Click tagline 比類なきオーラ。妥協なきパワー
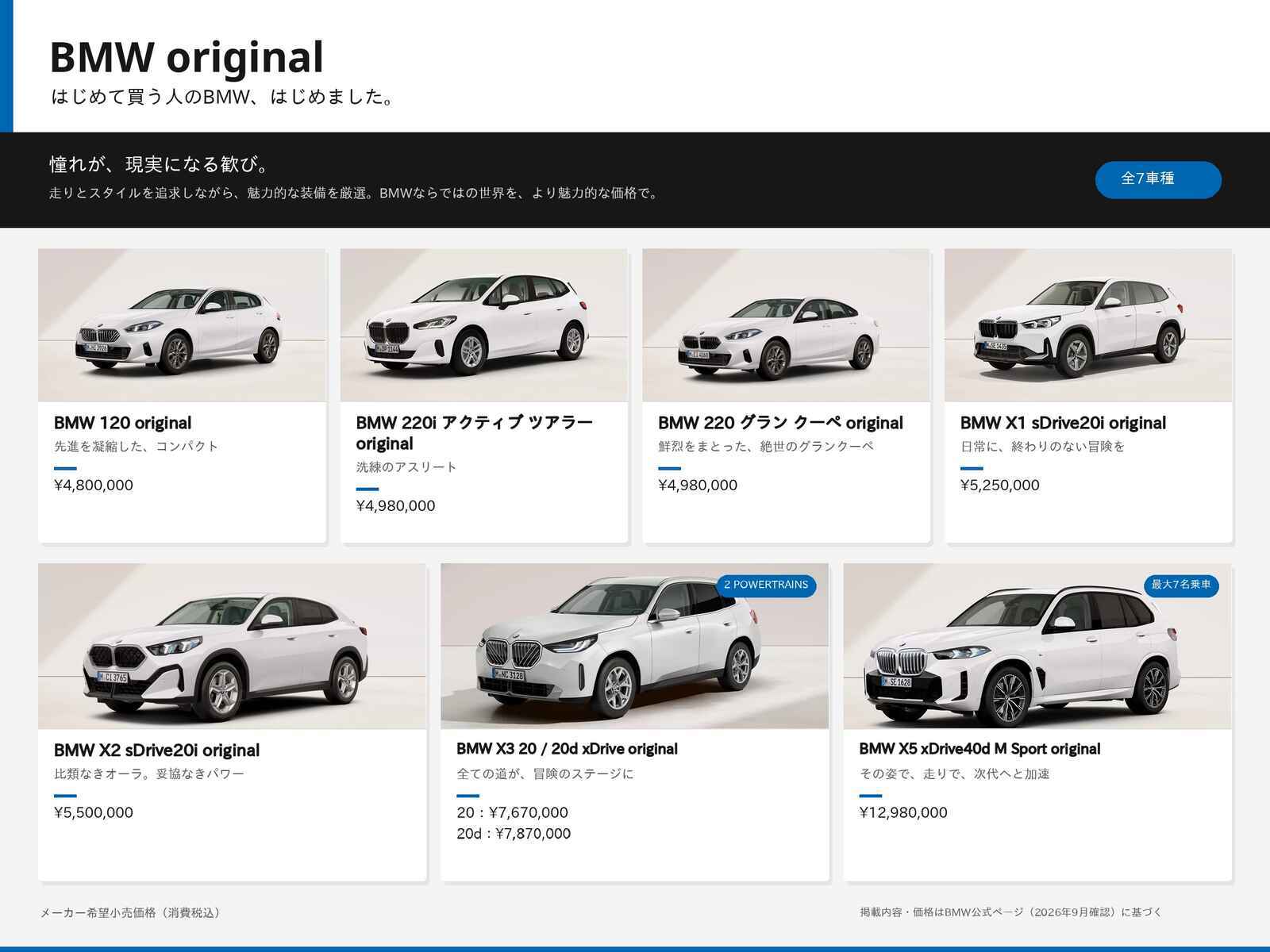Viewport: 1270px width, 952px height. (x=149, y=774)
